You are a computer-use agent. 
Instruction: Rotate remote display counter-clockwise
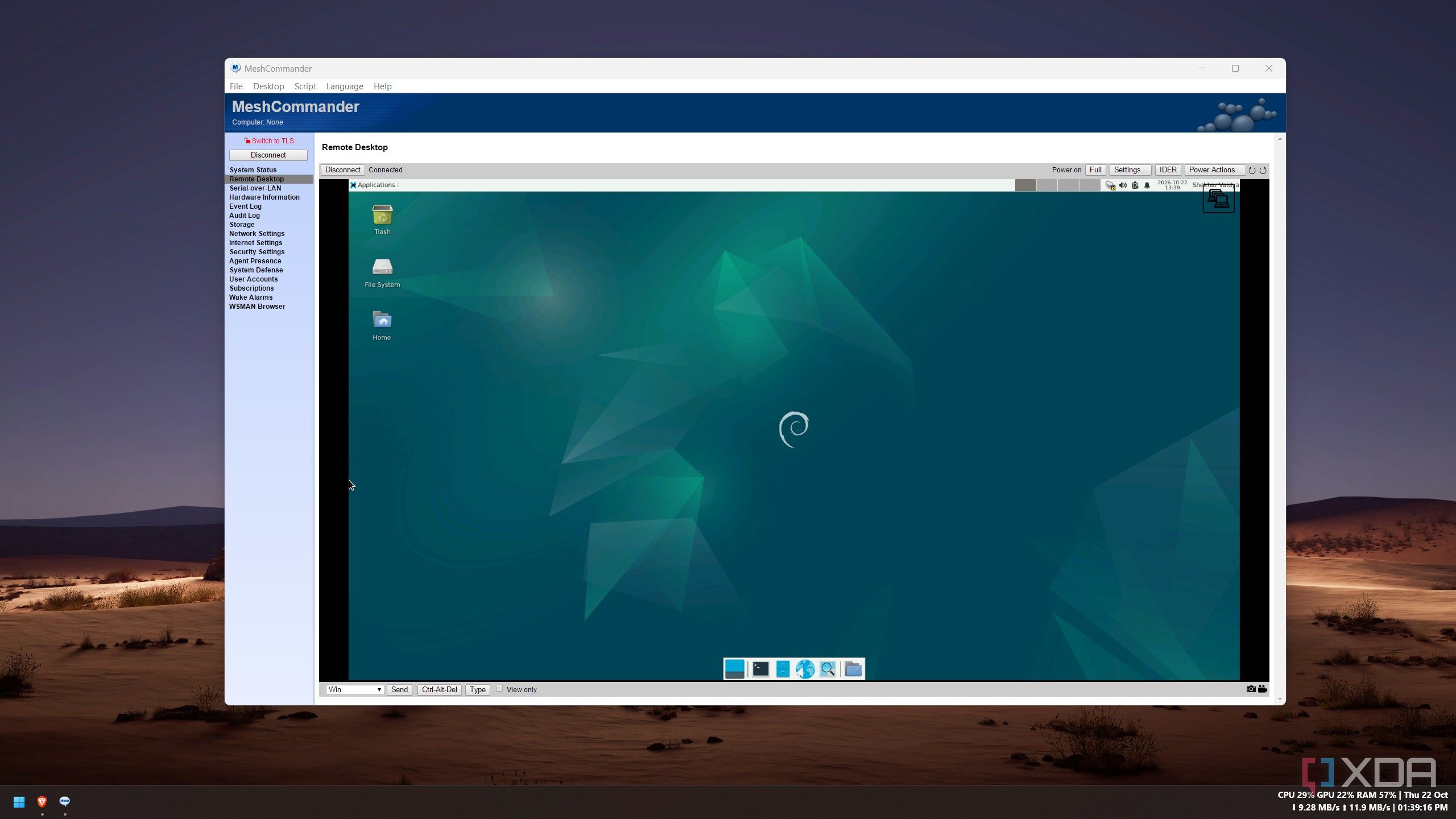[x=1252, y=170]
